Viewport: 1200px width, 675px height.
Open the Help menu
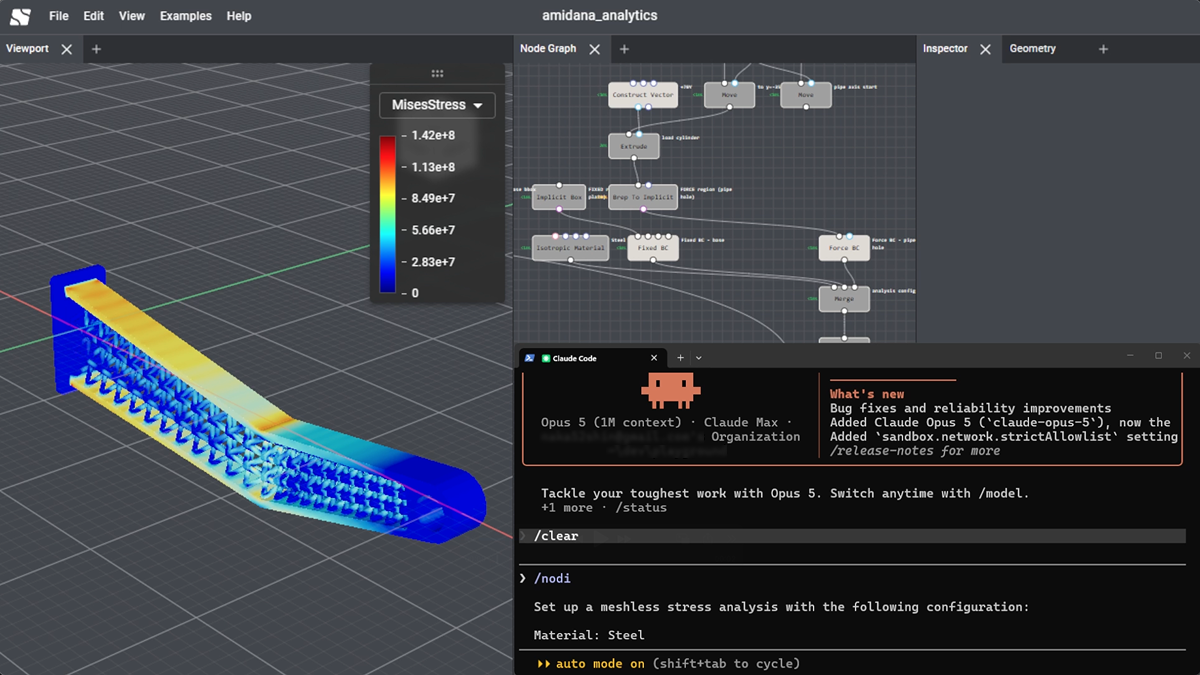click(239, 16)
